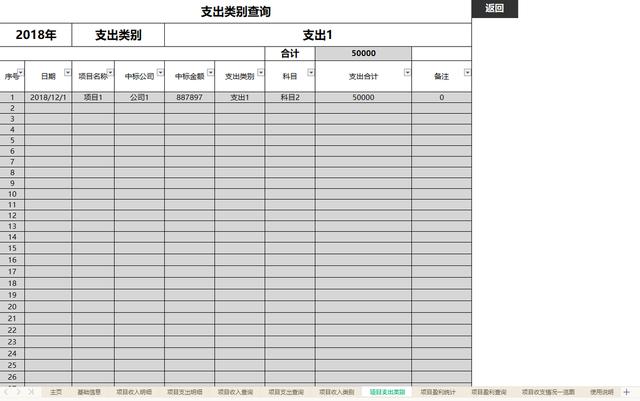Click the 支出类别 label in the header
This screenshot has width=640, height=401.
click(118, 35)
